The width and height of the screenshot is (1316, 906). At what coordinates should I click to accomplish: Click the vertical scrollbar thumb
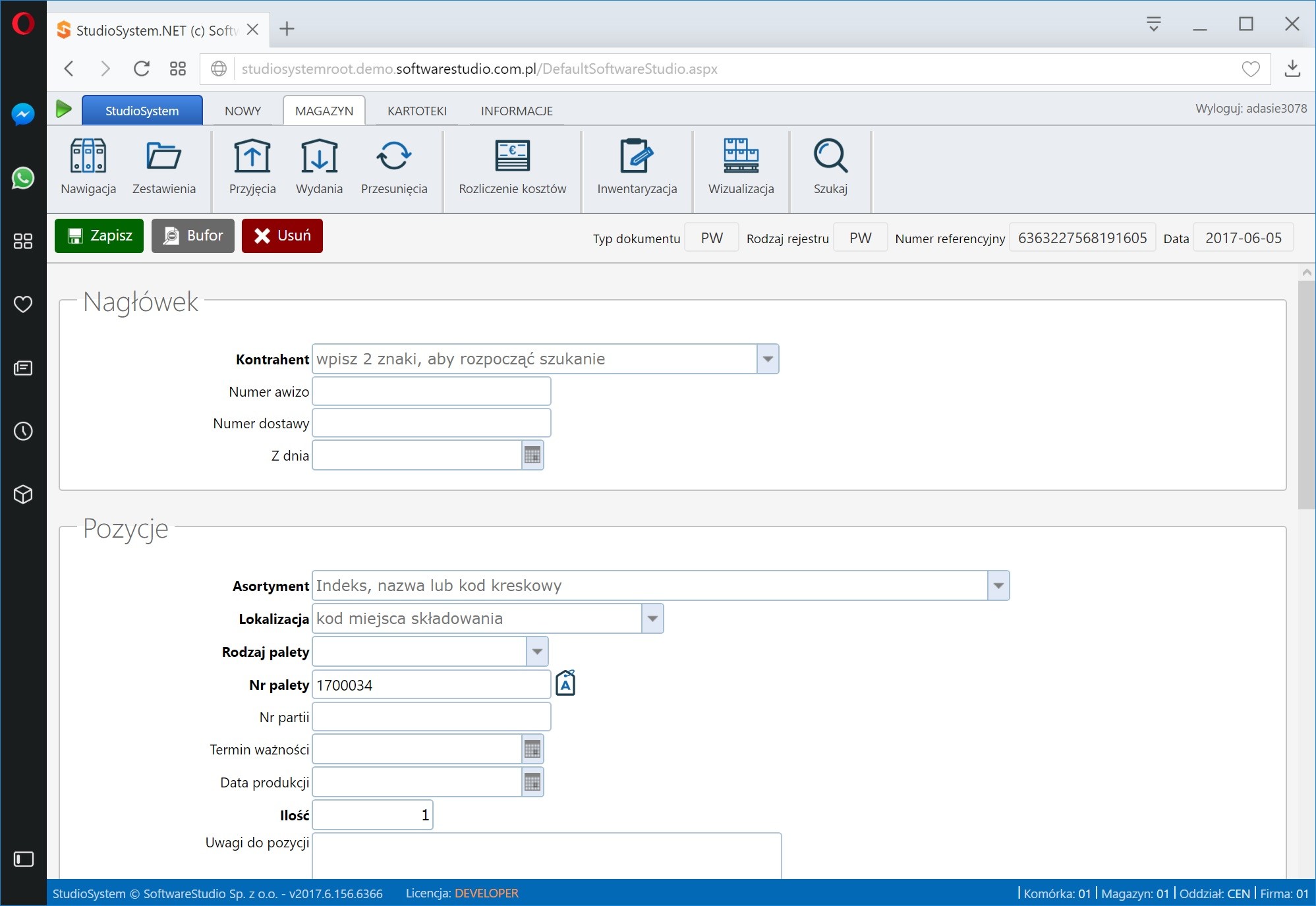[x=1306, y=394]
